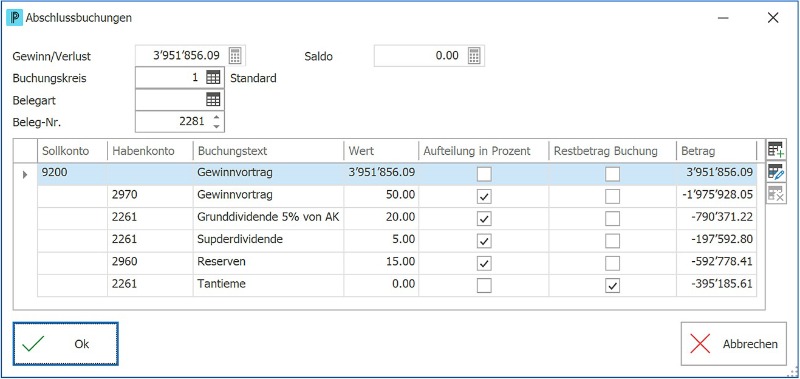Uncheck Restbetrag Buchung for Tantieme row

612,285
